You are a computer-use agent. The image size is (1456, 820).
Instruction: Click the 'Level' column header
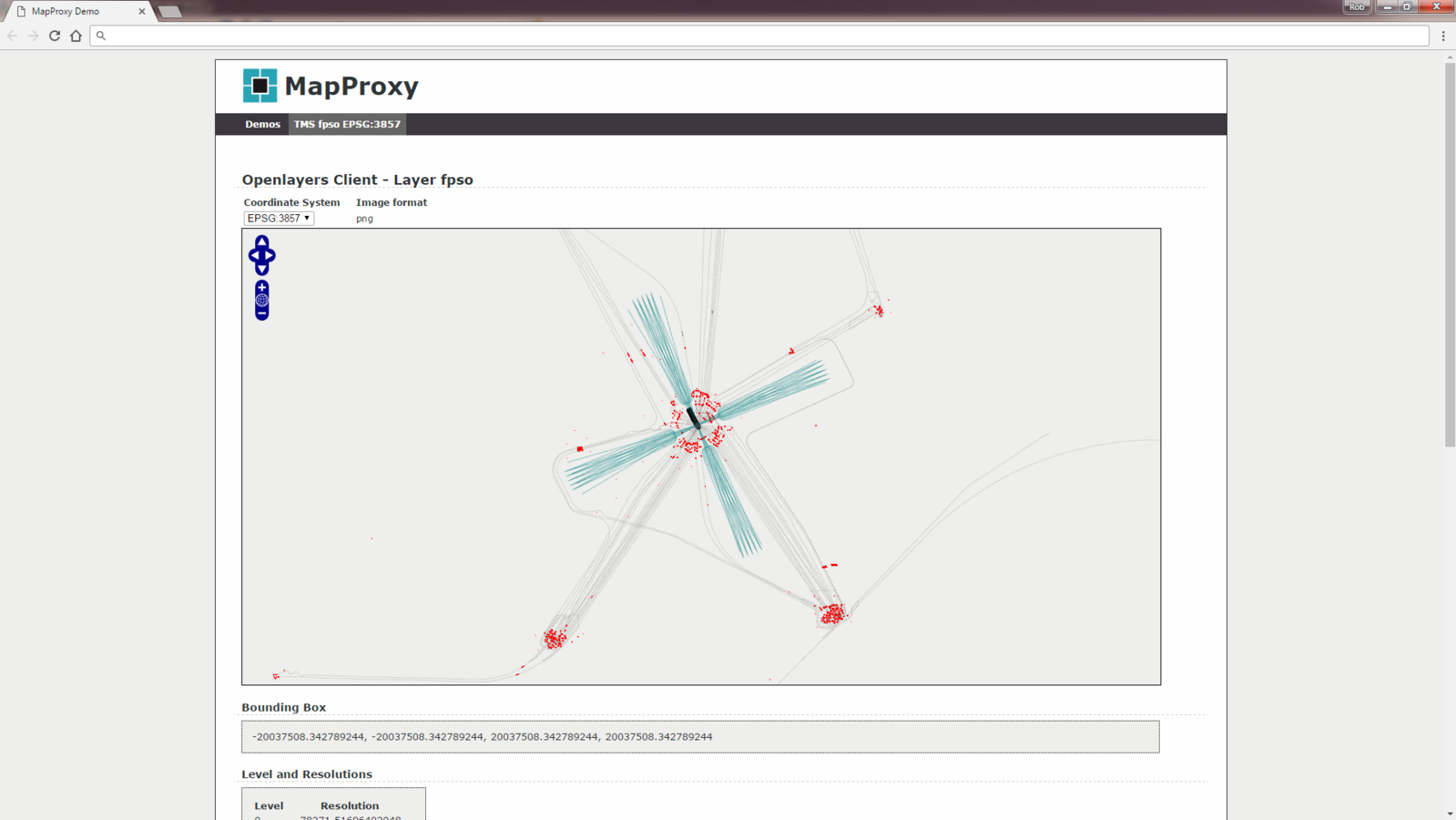(x=269, y=805)
